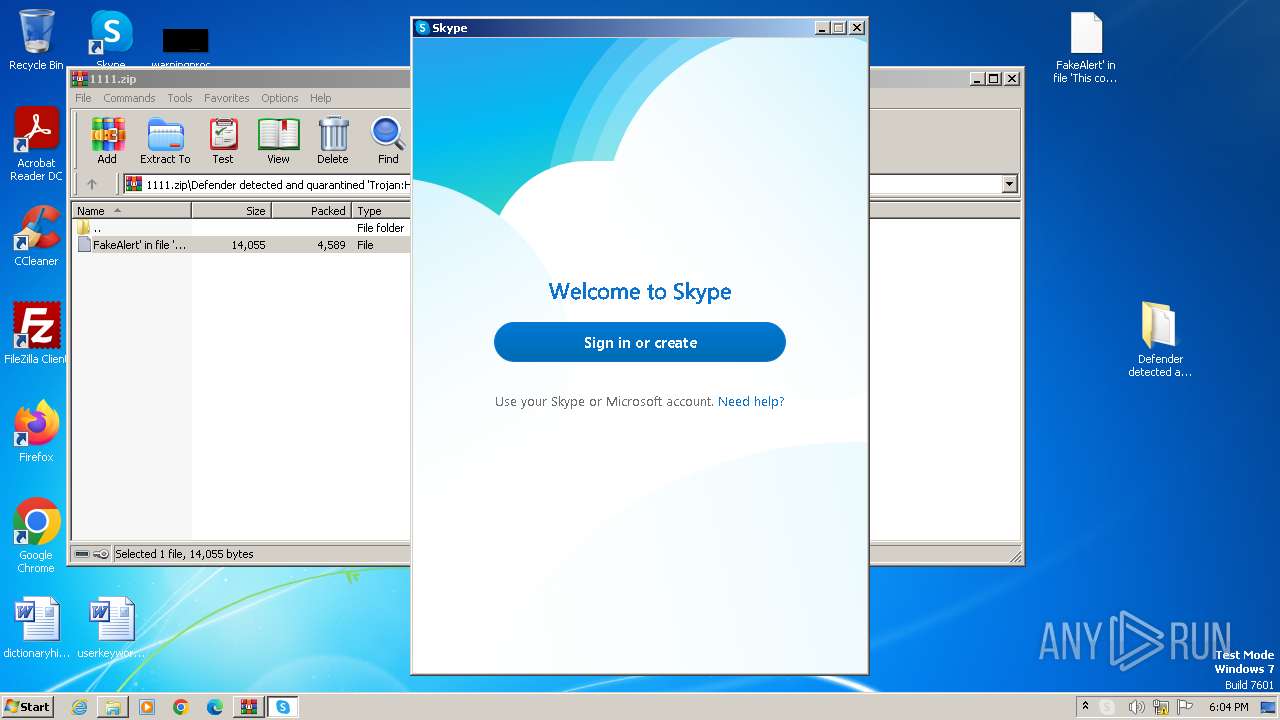This screenshot has width=1280, height=720.
Task: Click the Find icon in WinRAR toolbar
Action: pyautogui.click(x=388, y=140)
